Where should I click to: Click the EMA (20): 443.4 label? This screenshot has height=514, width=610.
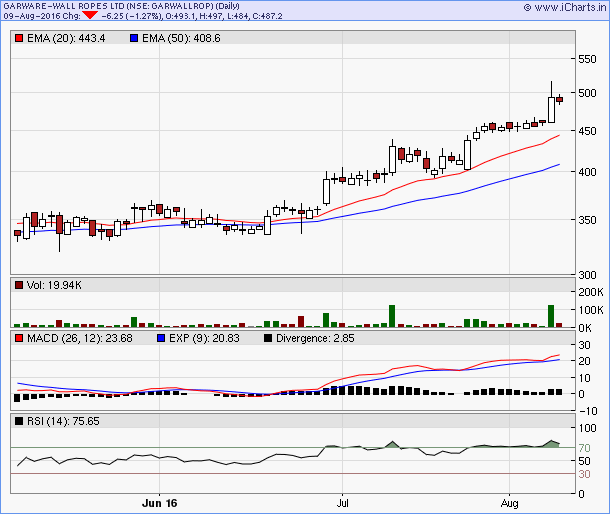(x=66, y=38)
